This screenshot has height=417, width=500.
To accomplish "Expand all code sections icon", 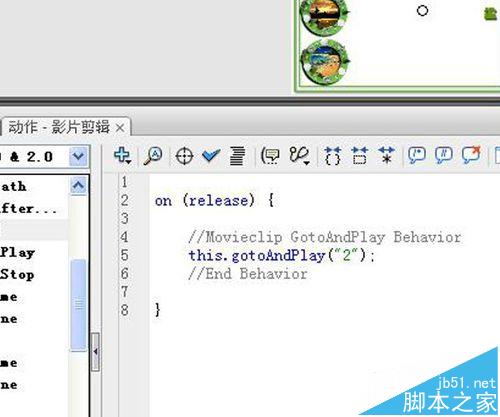I will coord(386,155).
